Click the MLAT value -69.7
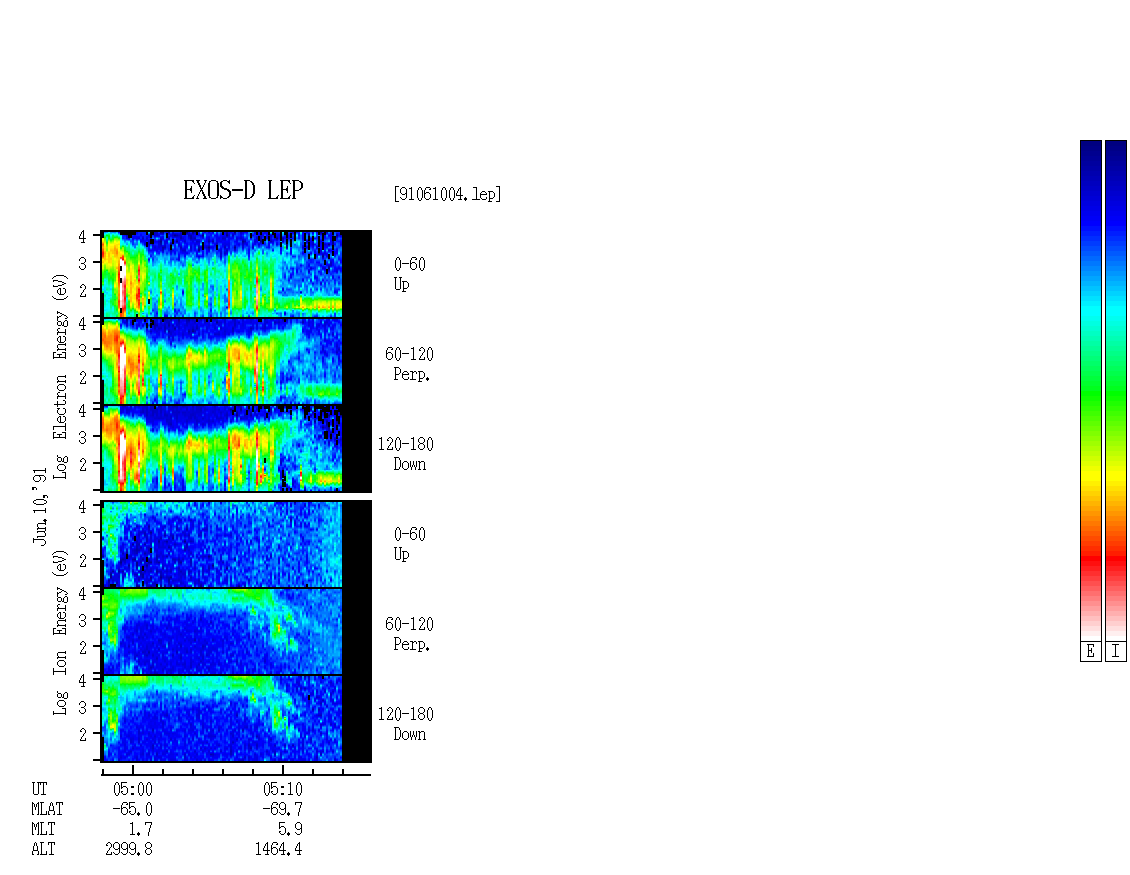This screenshot has width=1130, height=875. click(282, 809)
